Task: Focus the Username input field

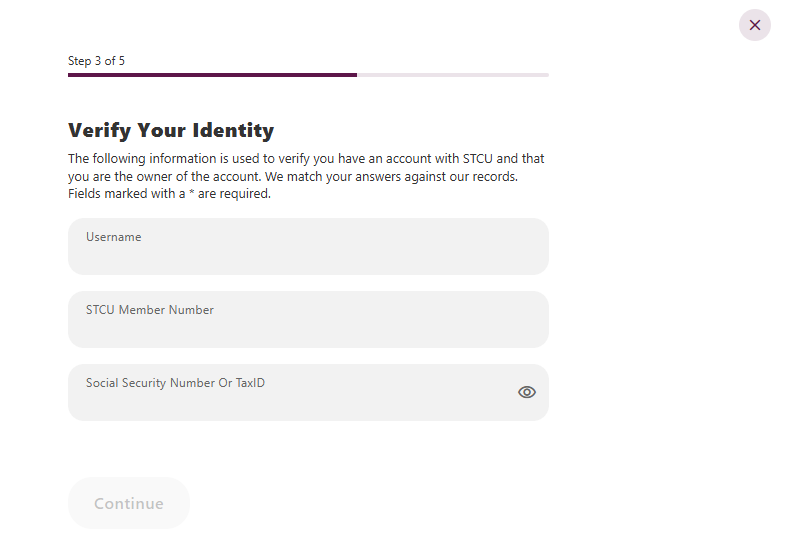Action: pyautogui.click(x=308, y=246)
